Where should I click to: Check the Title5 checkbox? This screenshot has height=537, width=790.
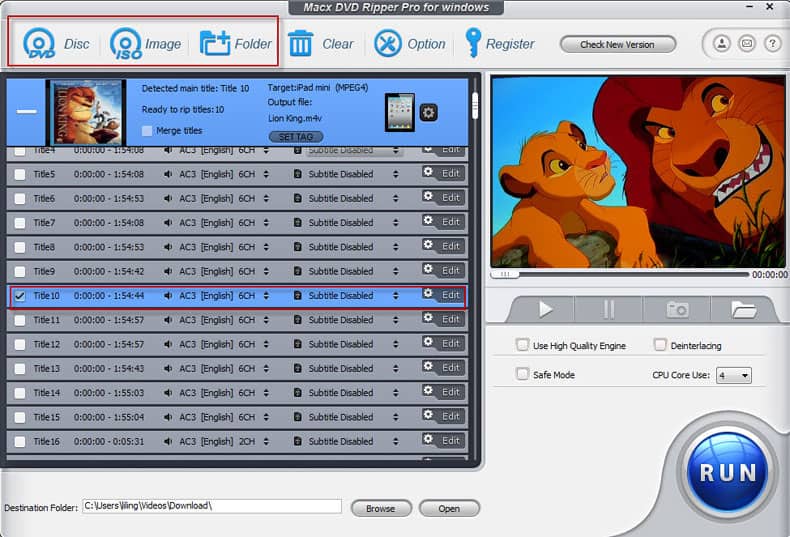click(x=20, y=174)
